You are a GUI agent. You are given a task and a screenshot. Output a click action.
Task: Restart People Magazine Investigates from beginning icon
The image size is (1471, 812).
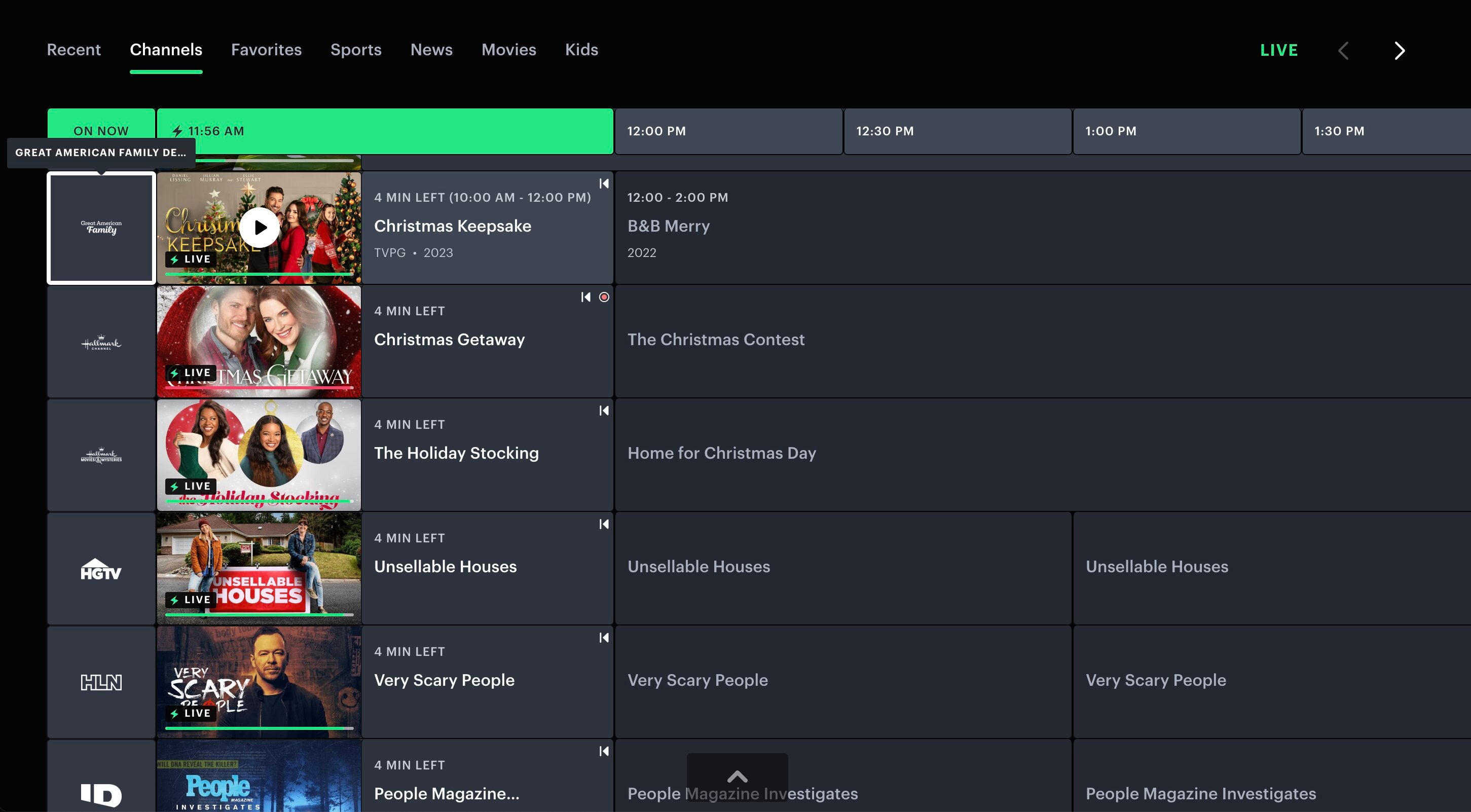point(604,752)
